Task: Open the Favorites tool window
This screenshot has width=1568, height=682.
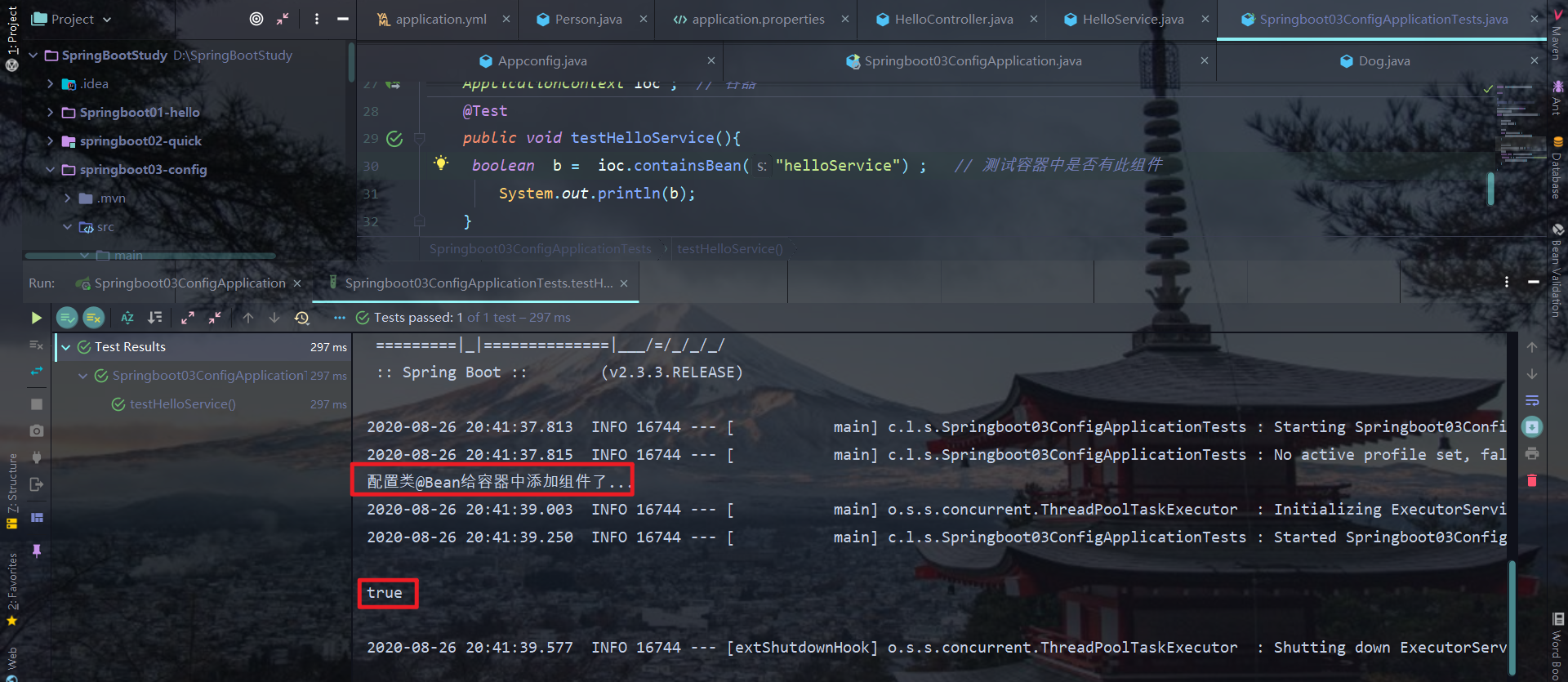Action: pyautogui.click(x=12, y=589)
